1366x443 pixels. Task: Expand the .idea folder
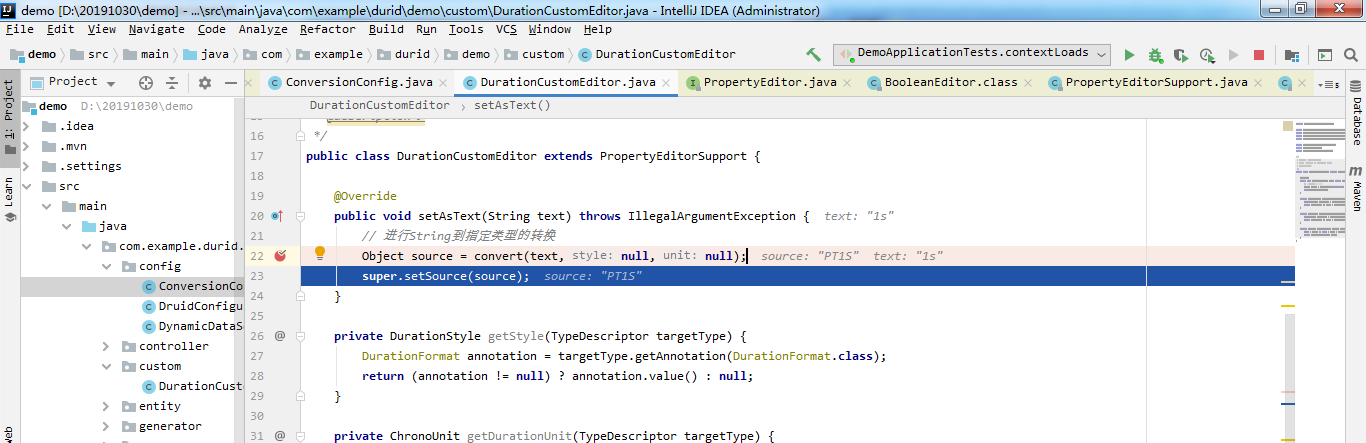pos(28,126)
